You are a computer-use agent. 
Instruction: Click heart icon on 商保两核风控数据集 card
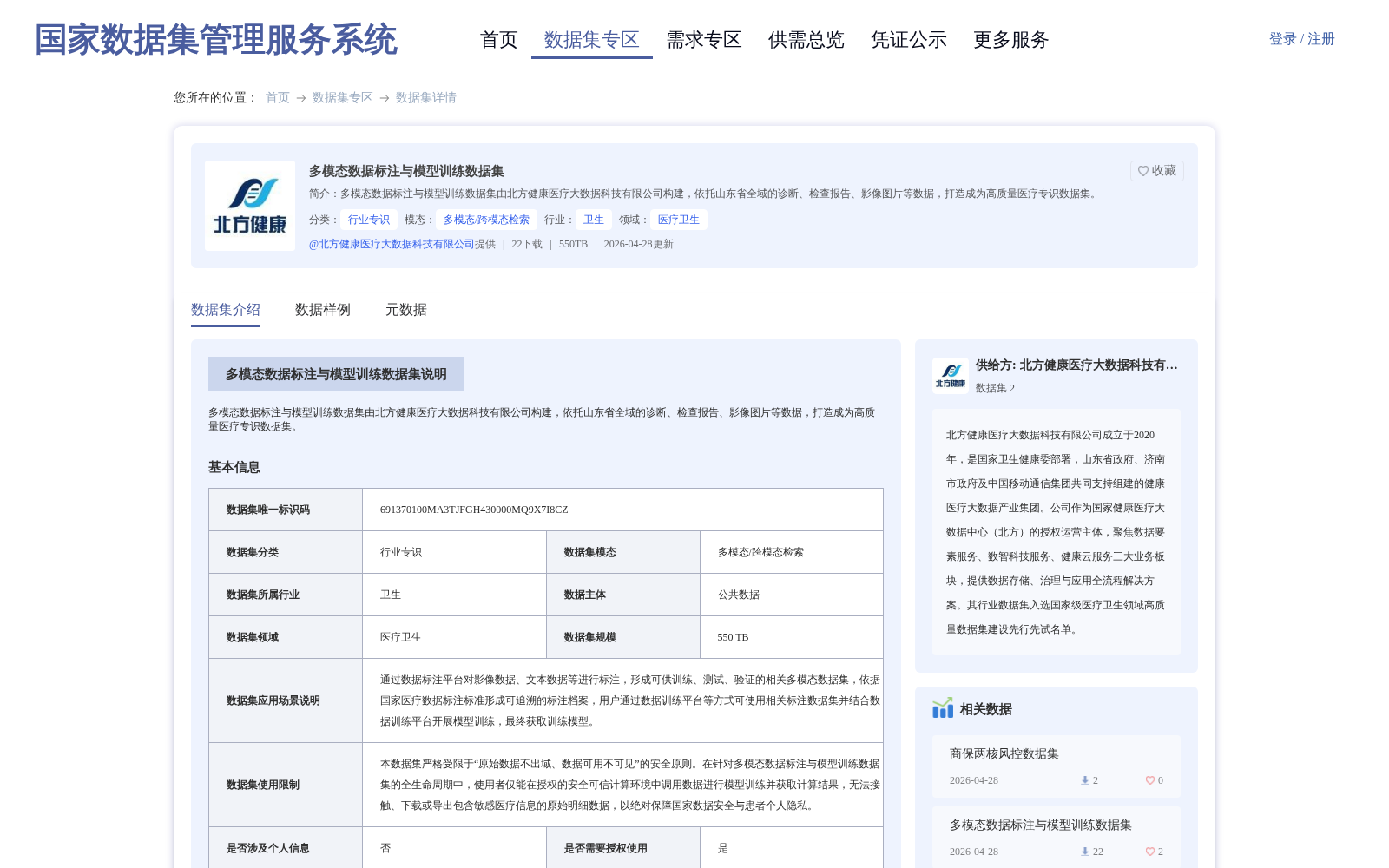coord(1149,780)
